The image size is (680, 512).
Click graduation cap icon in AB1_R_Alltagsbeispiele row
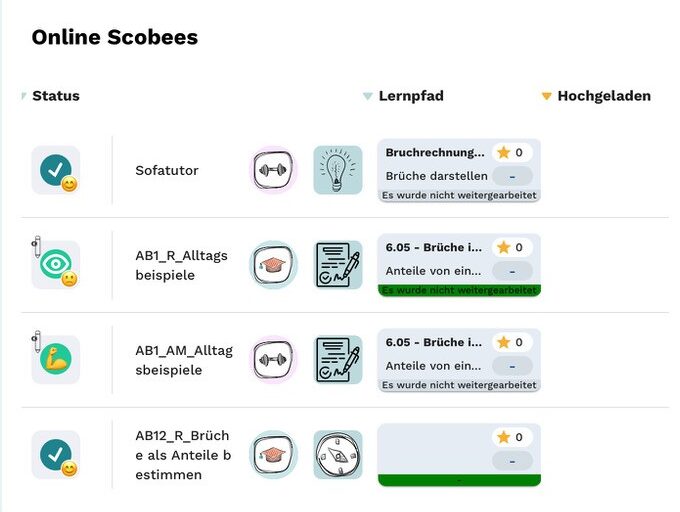tap(273, 265)
